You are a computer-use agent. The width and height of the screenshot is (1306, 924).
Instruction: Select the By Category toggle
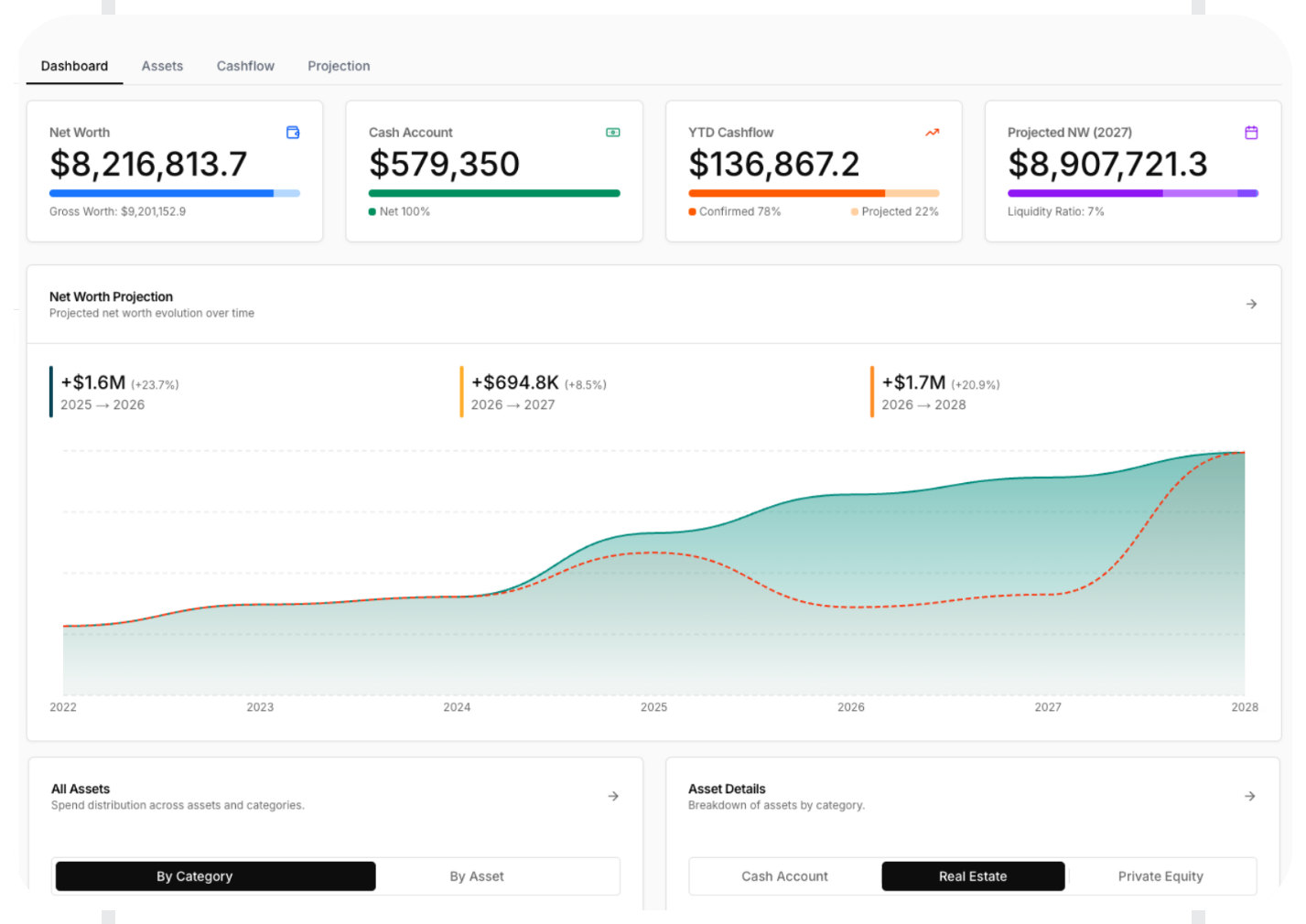pyautogui.click(x=215, y=876)
